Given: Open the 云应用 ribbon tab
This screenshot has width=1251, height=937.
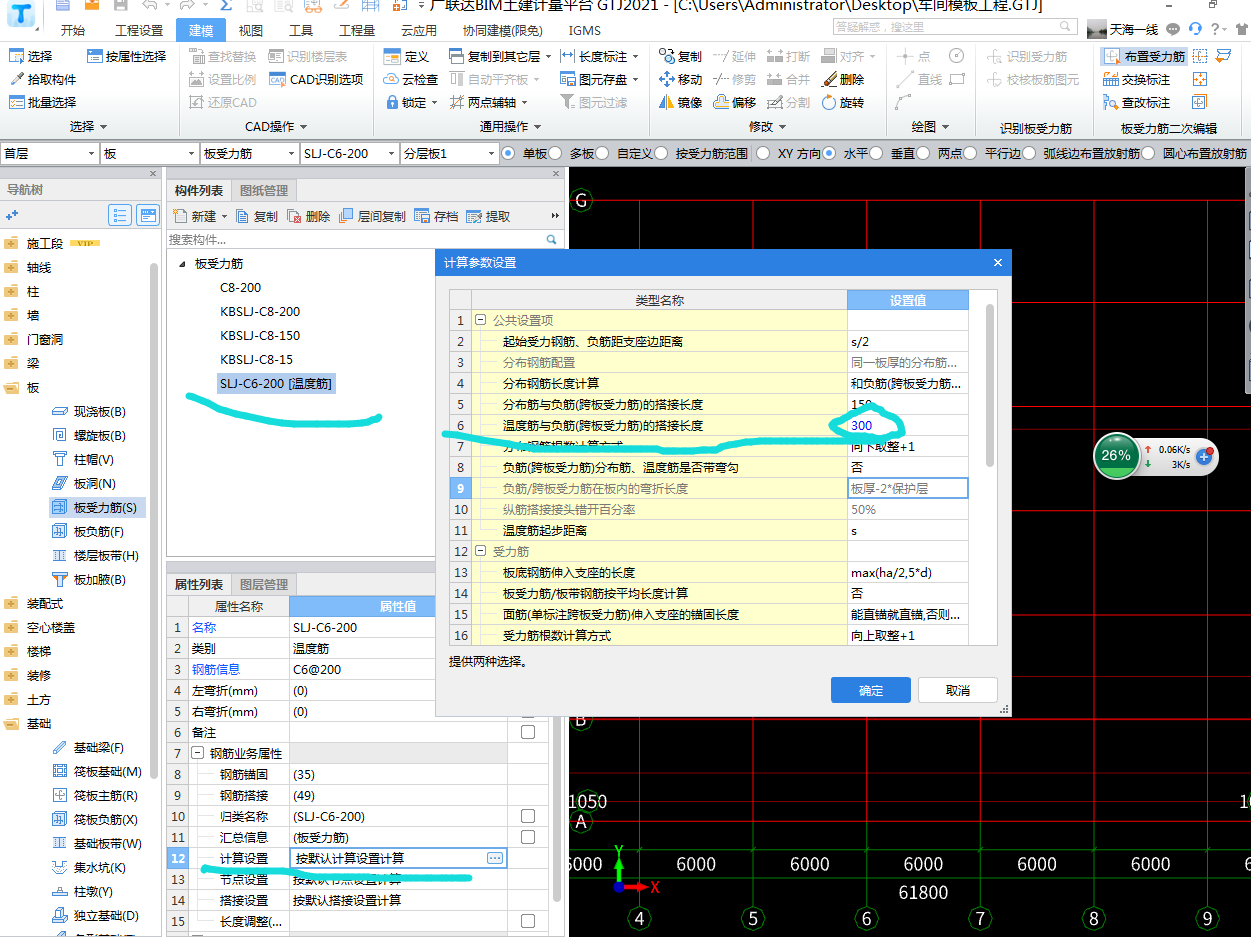Looking at the screenshot, I should click(x=419, y=31).
